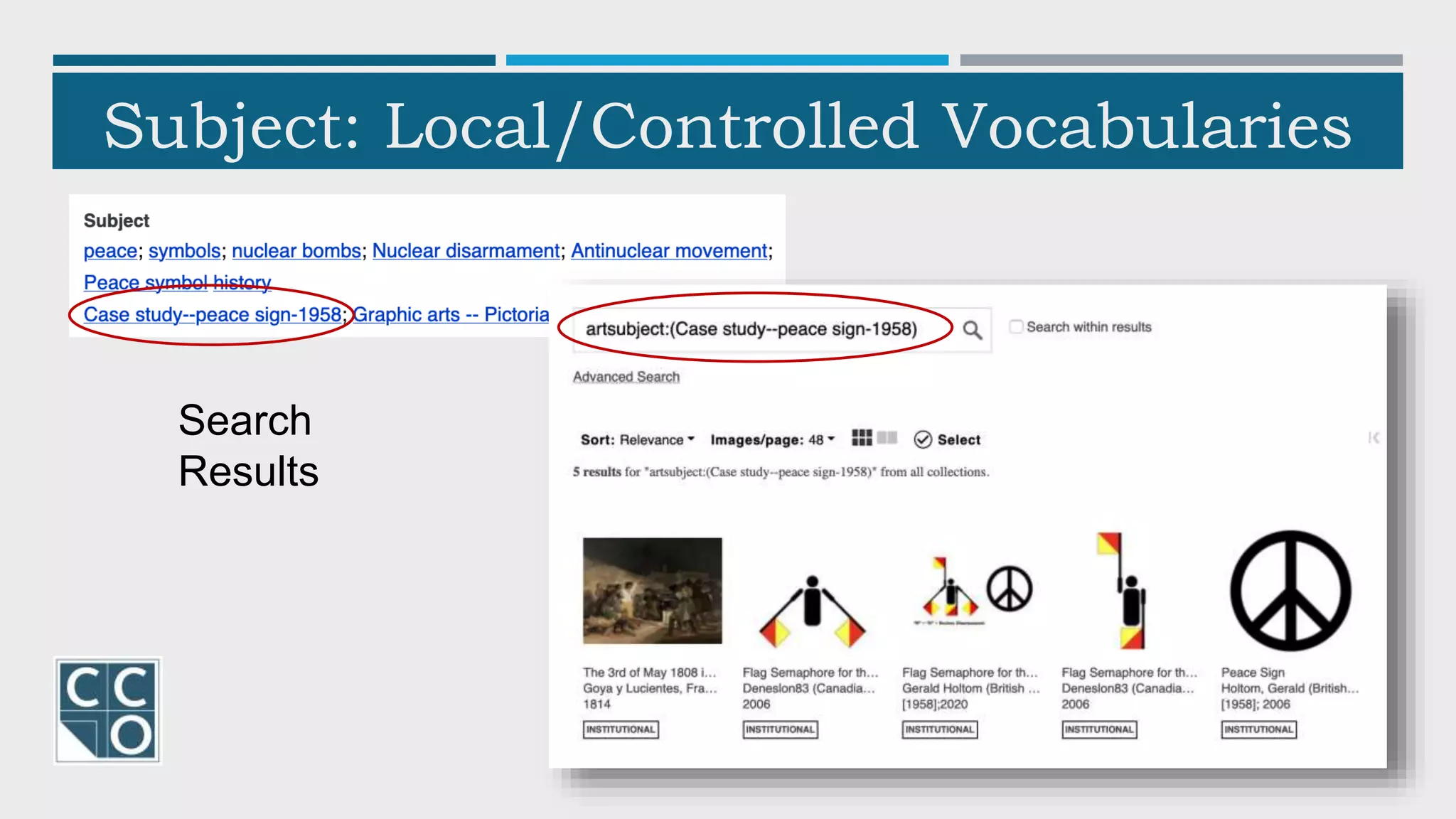The width and height of the screenshot is (1456, 819).
Task: Open the Advanced Search link
Action: point(626,377)
